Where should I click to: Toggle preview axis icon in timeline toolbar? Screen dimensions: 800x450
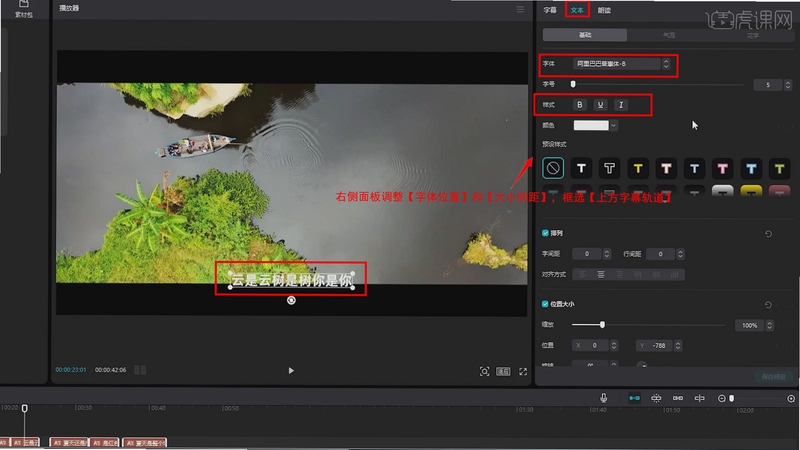click(x=699, y=398)
